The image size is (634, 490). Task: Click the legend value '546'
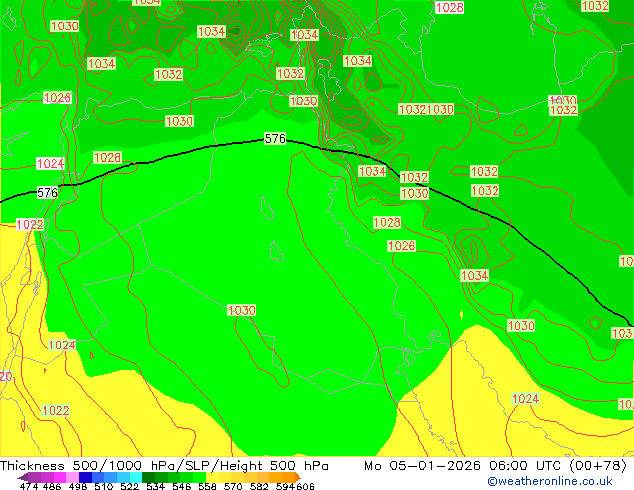(182, 486)
